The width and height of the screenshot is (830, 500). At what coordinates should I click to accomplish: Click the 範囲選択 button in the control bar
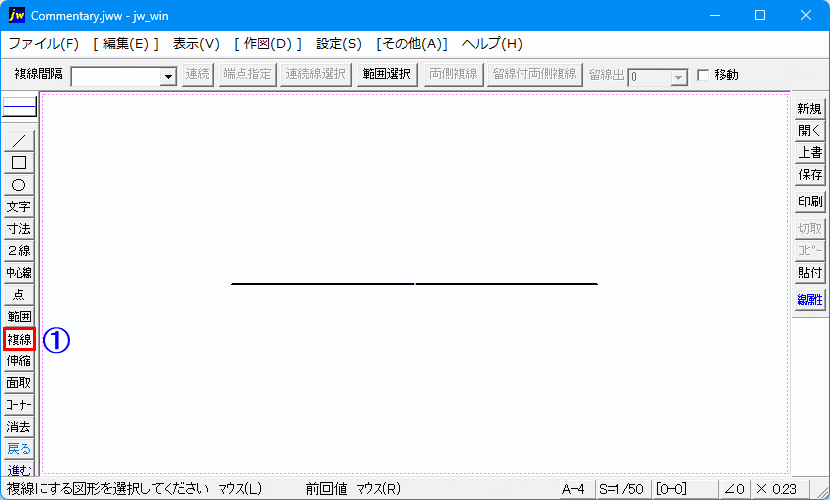[x=387, y=74]
